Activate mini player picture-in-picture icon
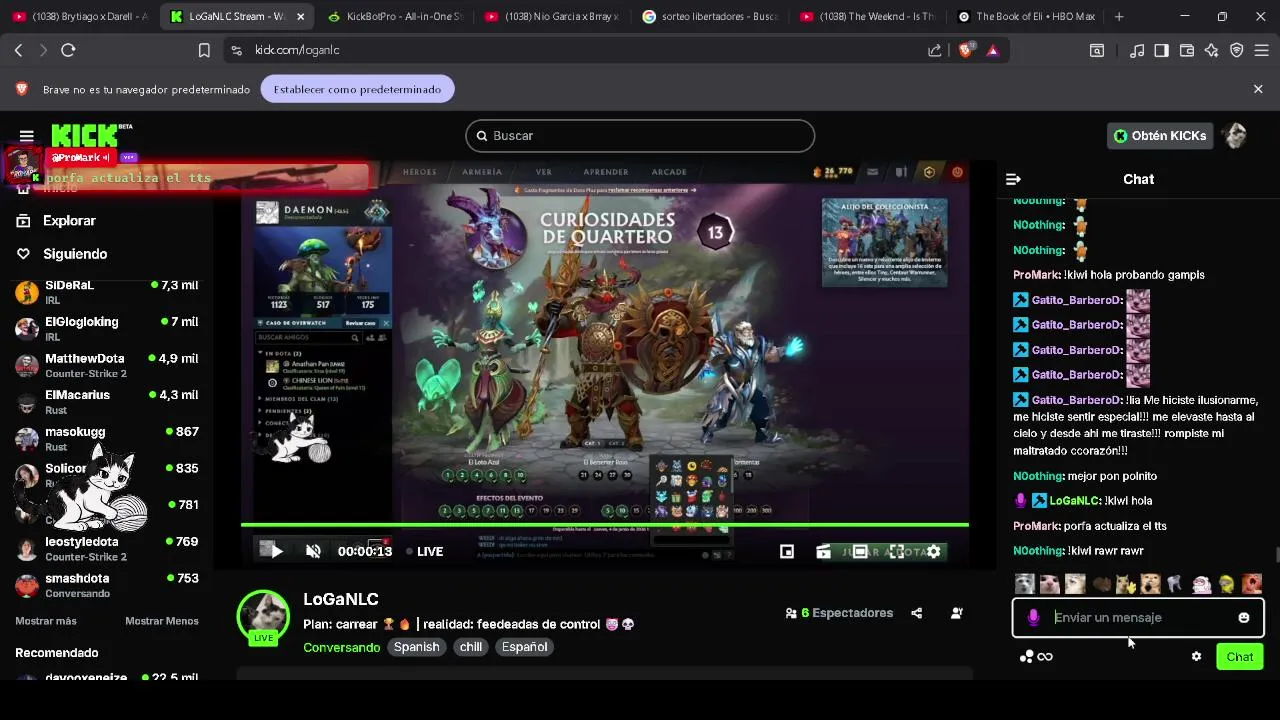 787,552
